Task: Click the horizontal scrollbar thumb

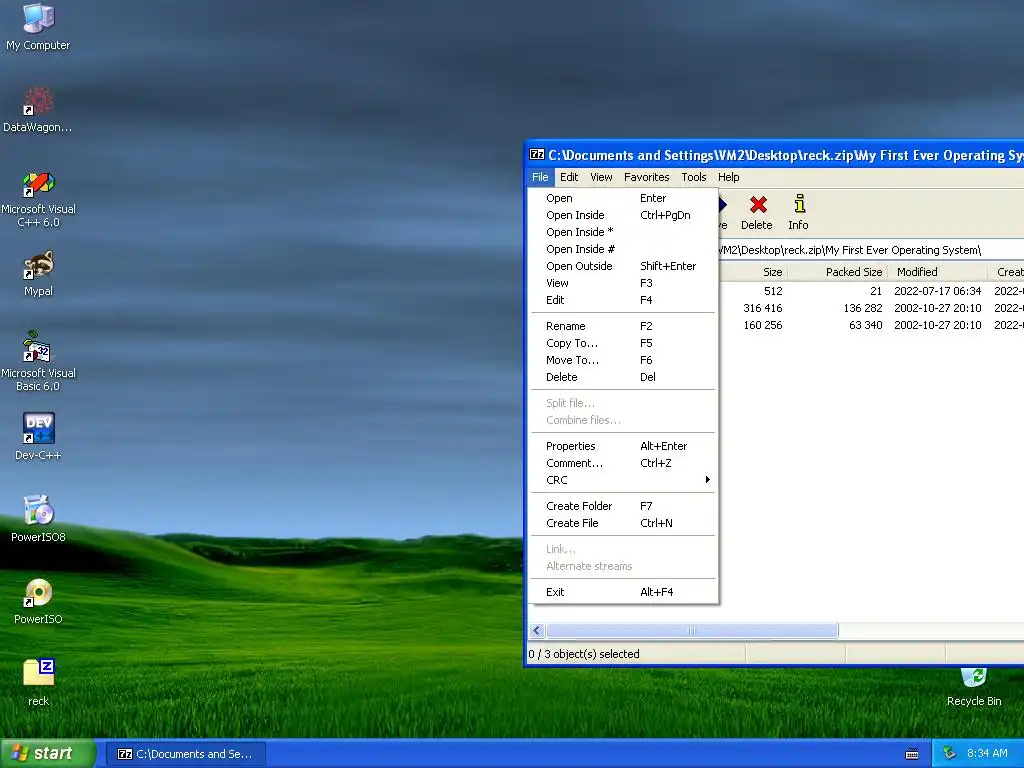Action: click(692, 631)
